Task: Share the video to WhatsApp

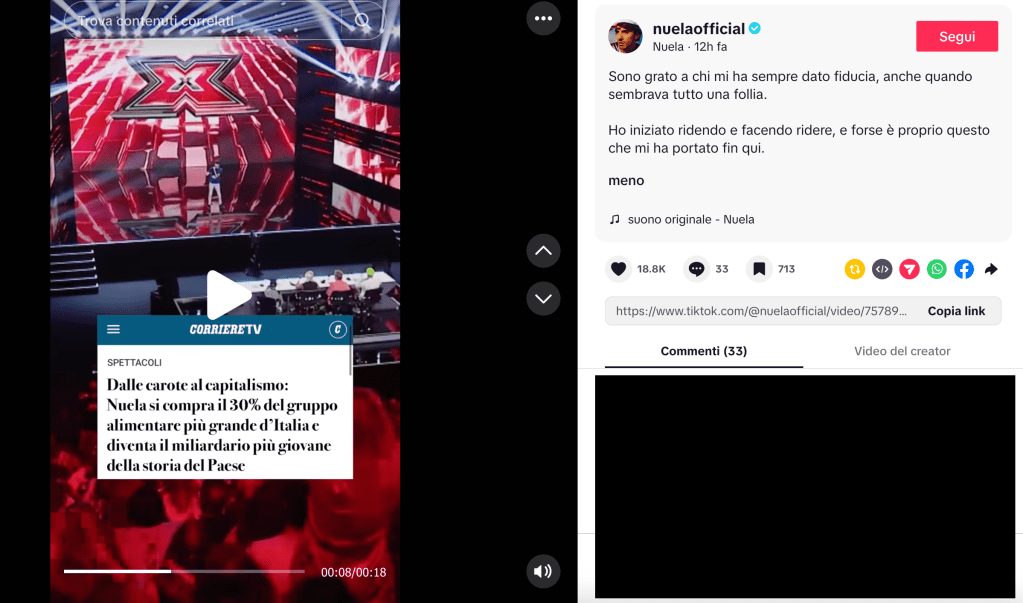Action: (937, 269)
